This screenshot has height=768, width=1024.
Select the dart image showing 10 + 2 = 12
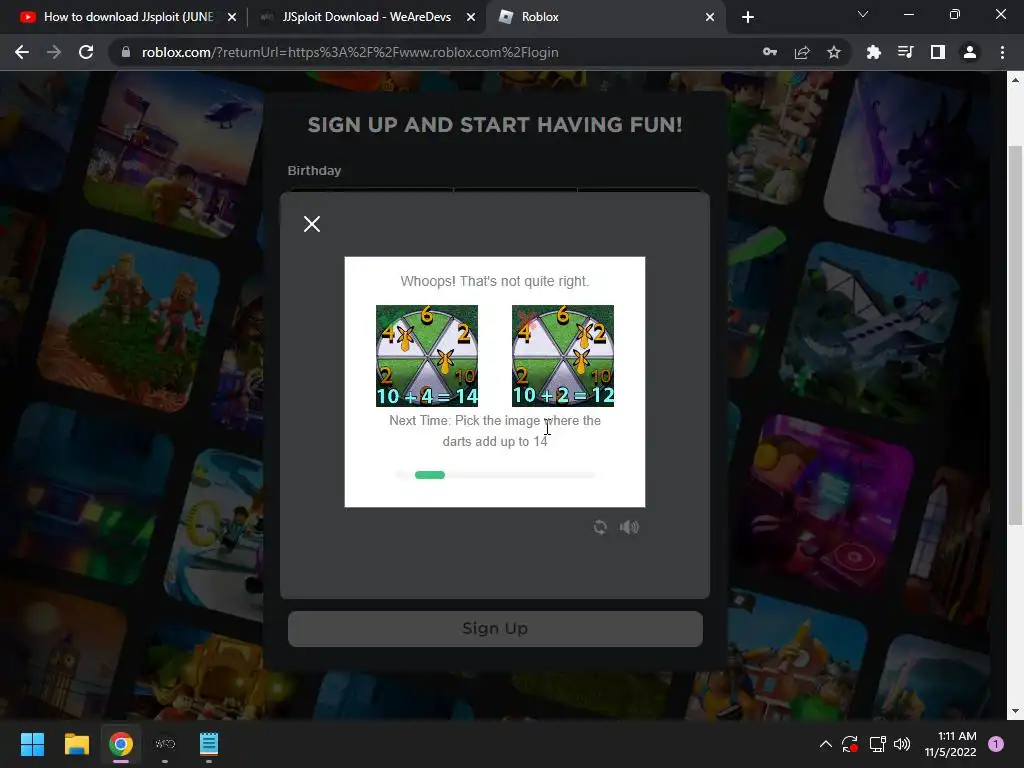click(563, 356)
